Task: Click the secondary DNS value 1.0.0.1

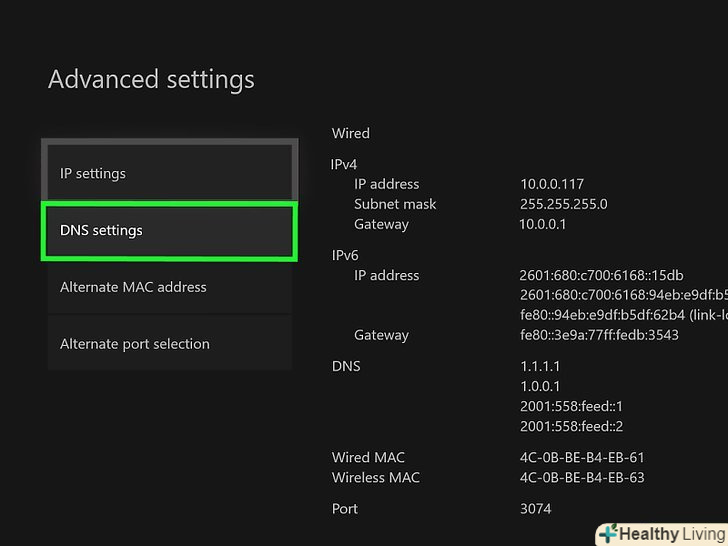Action: click(540, 386)
